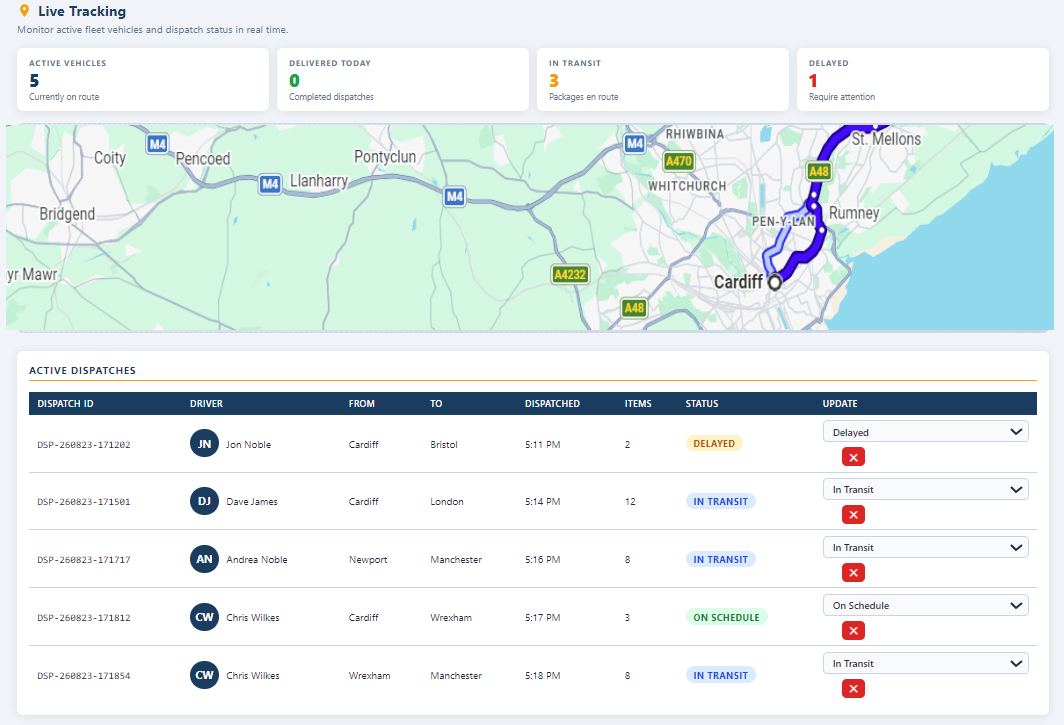Click the M4 road shield near Llanharry
This screenshot has height=725, width=1064.
[270, 184]
